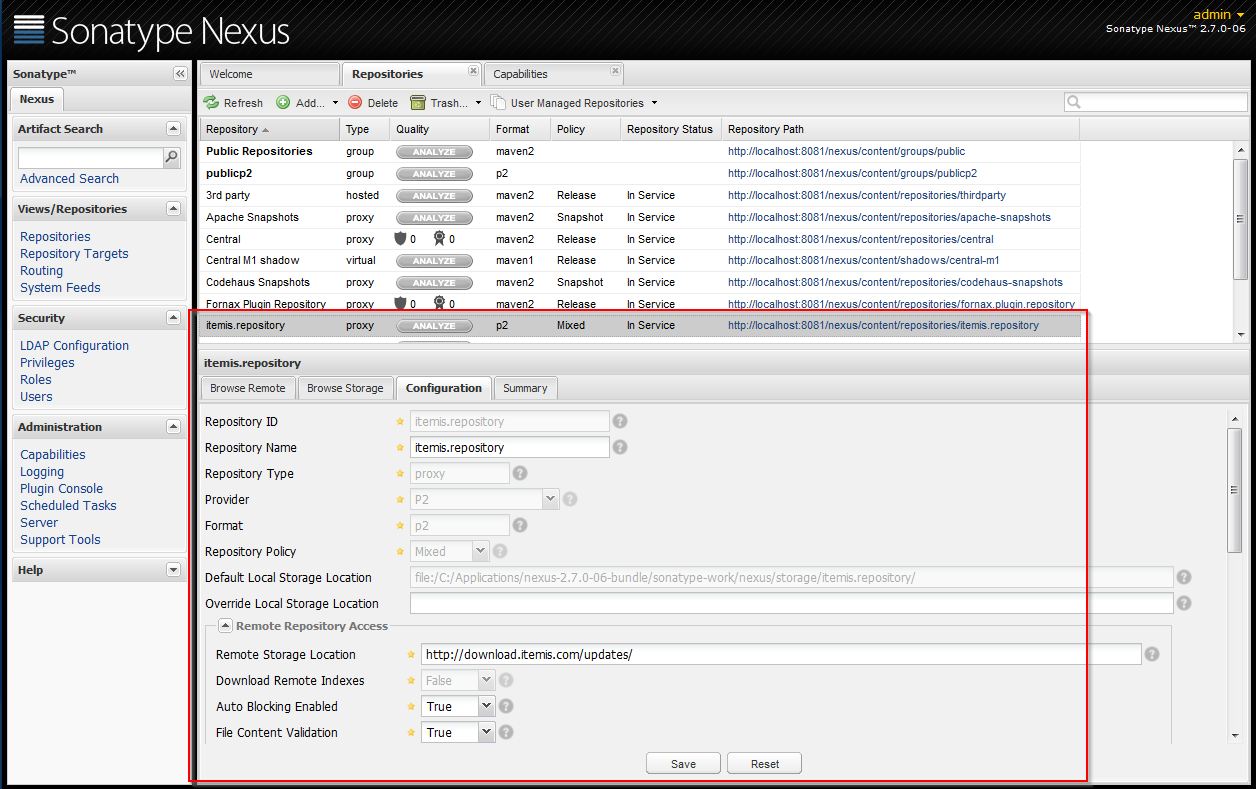
Task: Click the Remote Storage Location field
Action: point(781,654)
